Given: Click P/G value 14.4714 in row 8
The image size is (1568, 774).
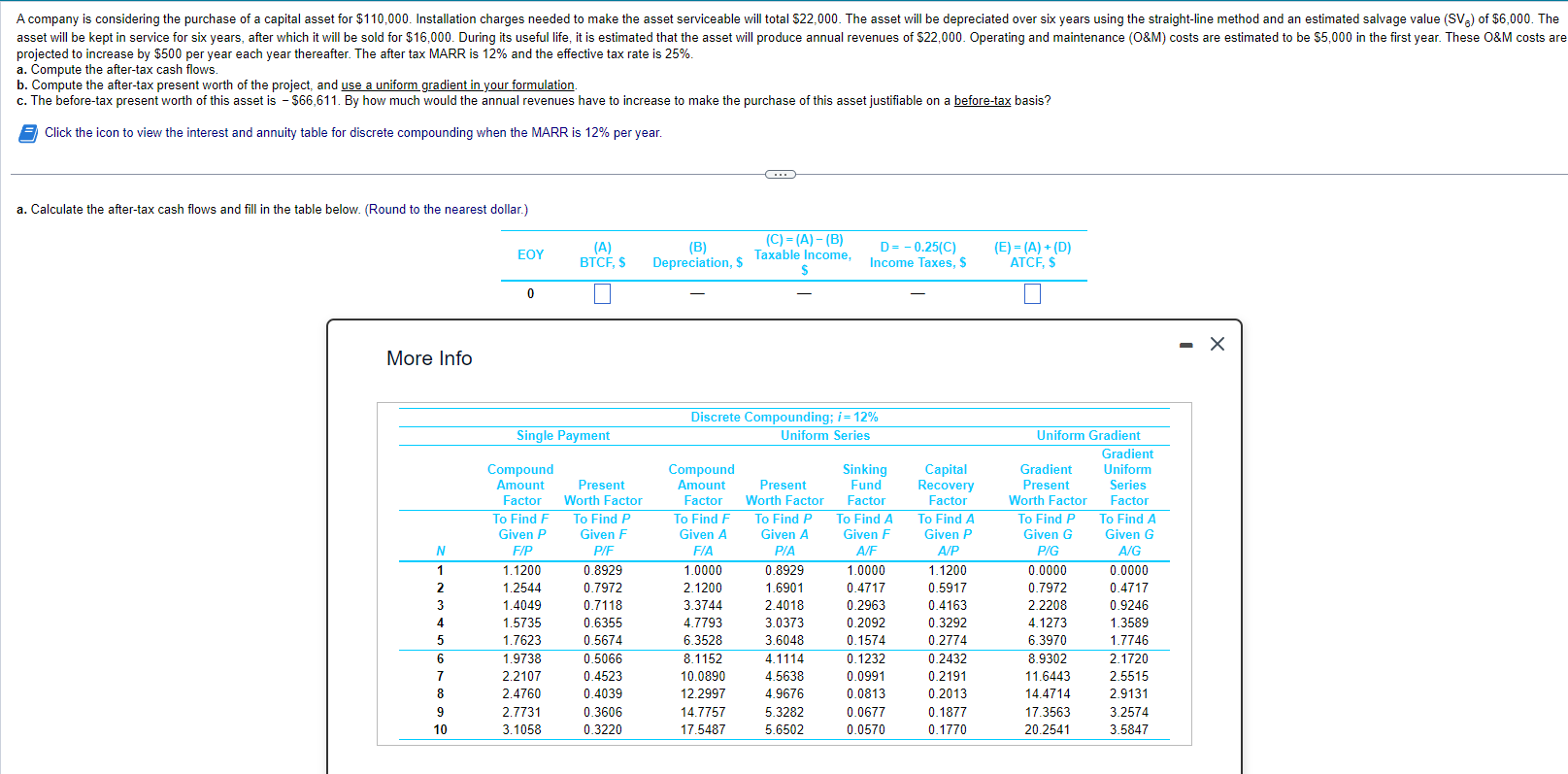Looking at the screenshot, I should (x=1048, y=693).
